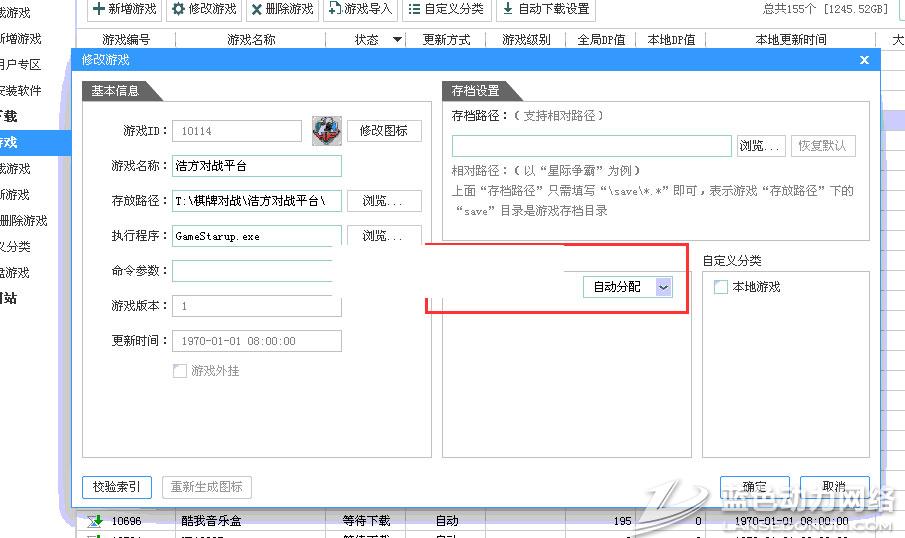Click the 修改游戏 gear icon in toolbar
This screenshot has width=905, height=538.
(178, 9)
